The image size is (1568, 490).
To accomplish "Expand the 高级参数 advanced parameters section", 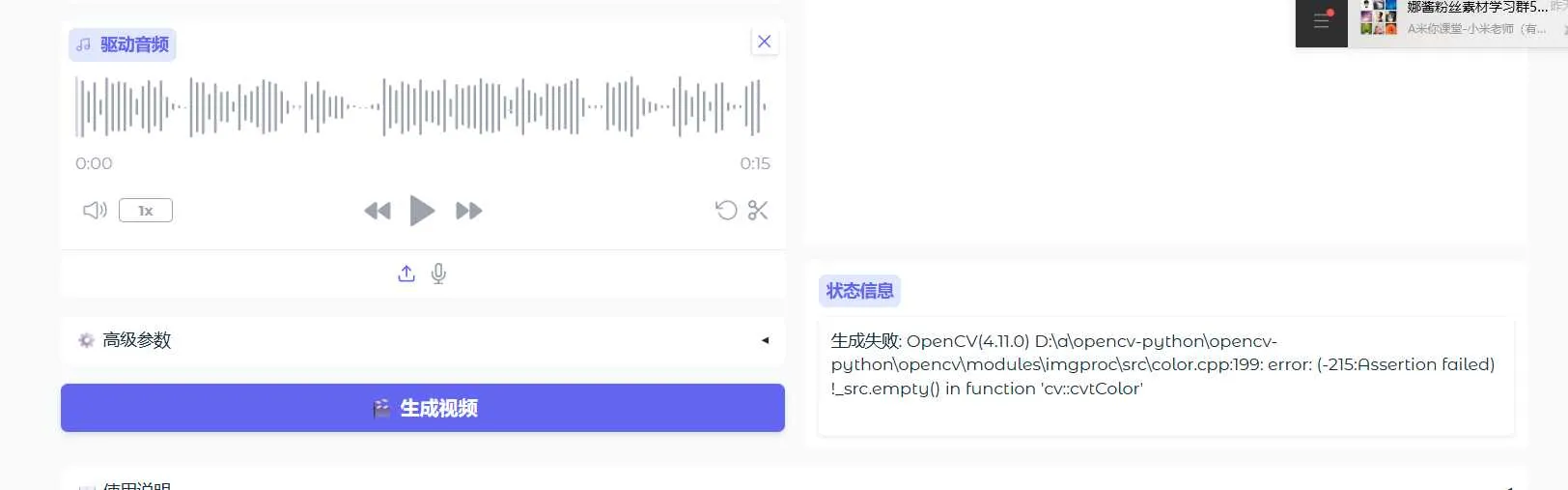I will pyautogui.click(x=423, y=340).
